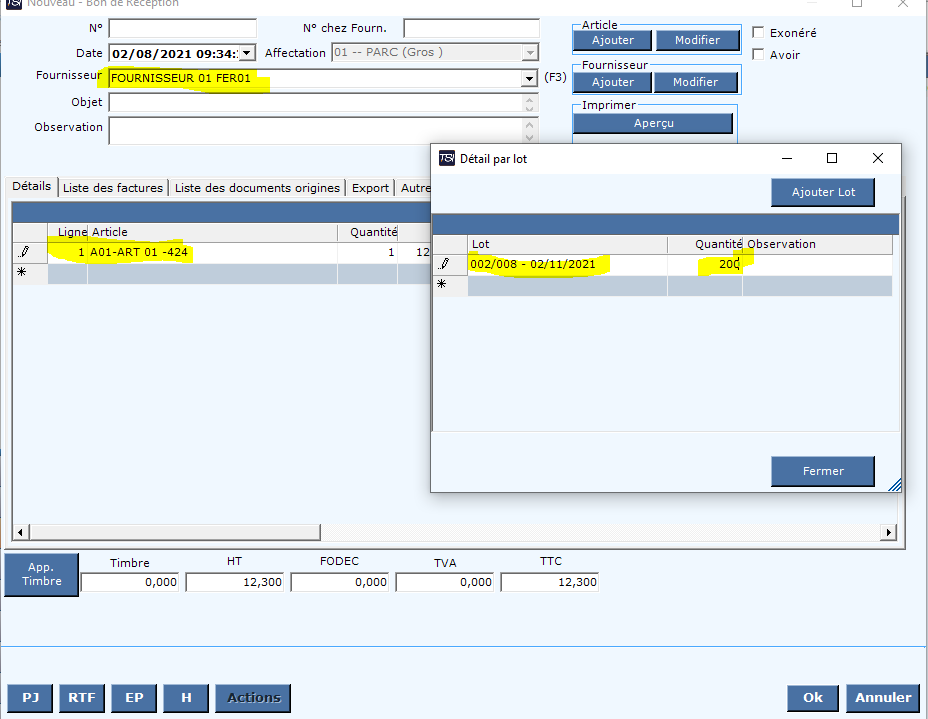Image resolution: width=928 pixels, height=719 pixels.
Task: Click the Observation field spinner arrows
Action: (x=529, y=130)
